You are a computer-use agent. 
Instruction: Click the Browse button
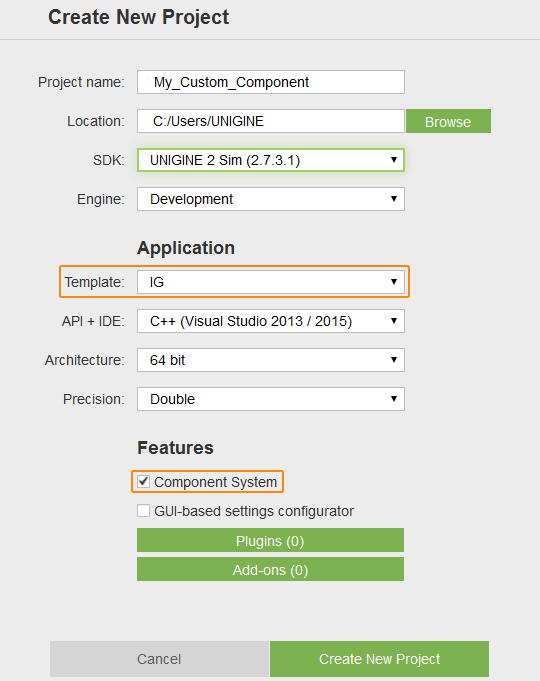tap(448, 121)
